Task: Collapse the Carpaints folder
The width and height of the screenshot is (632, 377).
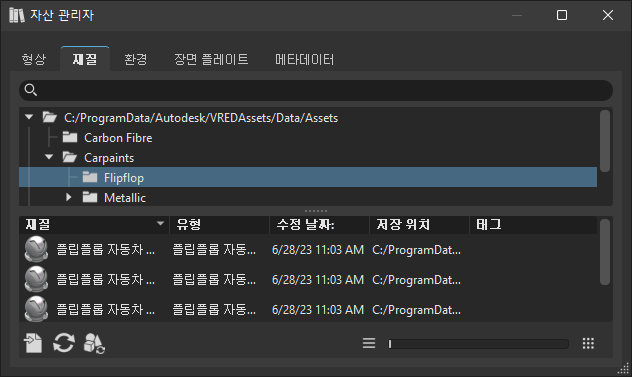Action: pos(49,157)
